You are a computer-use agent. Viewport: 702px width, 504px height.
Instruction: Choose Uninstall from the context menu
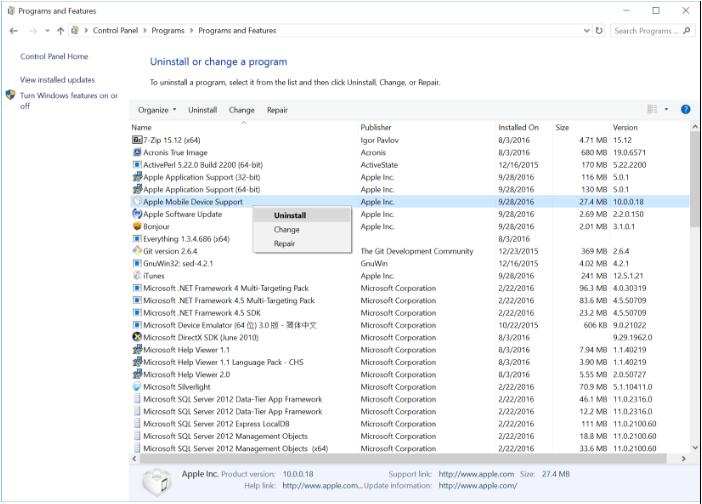point(302,215)
